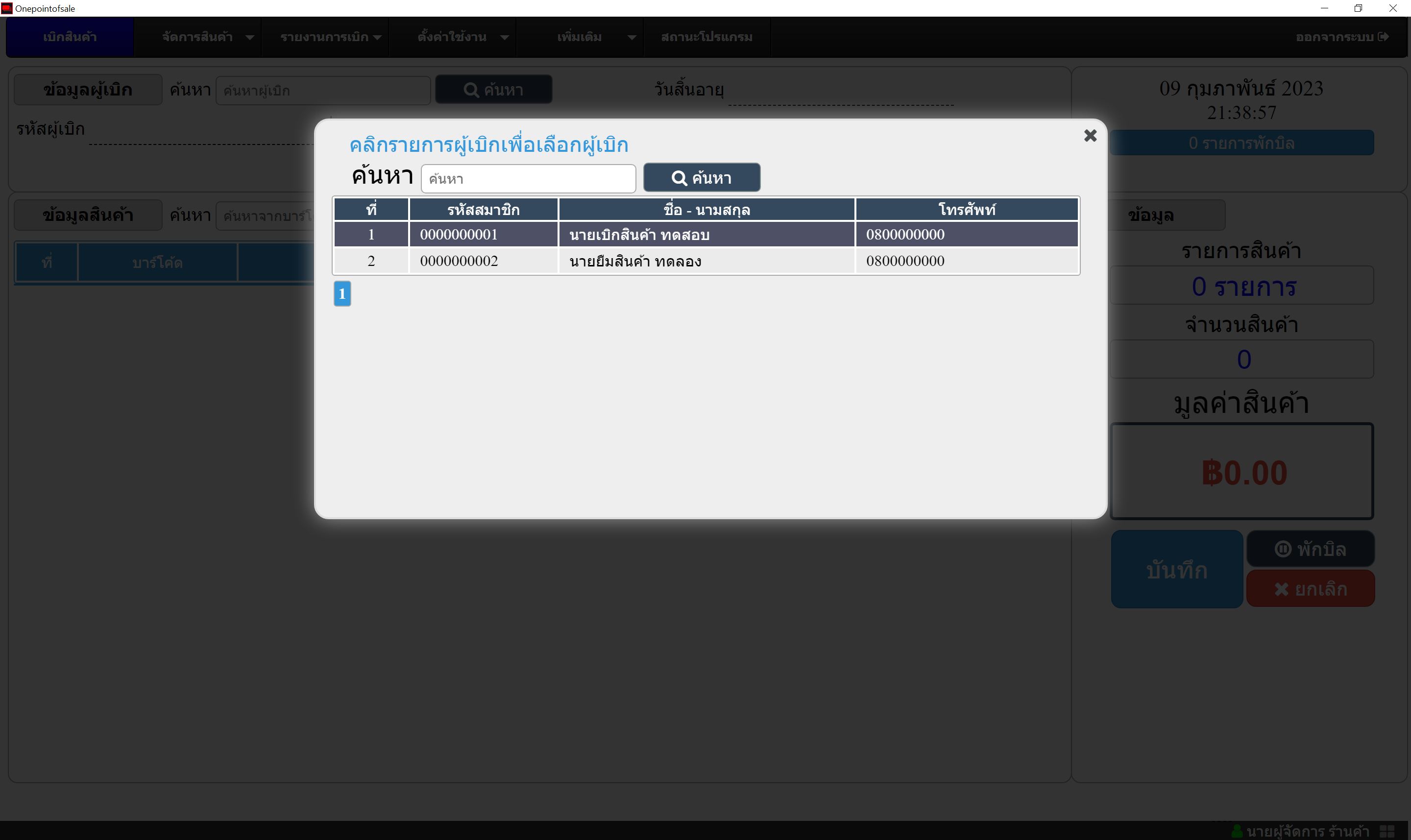
Task: Click the พักบิล hold bill button
Action: tap(1310, 549)
